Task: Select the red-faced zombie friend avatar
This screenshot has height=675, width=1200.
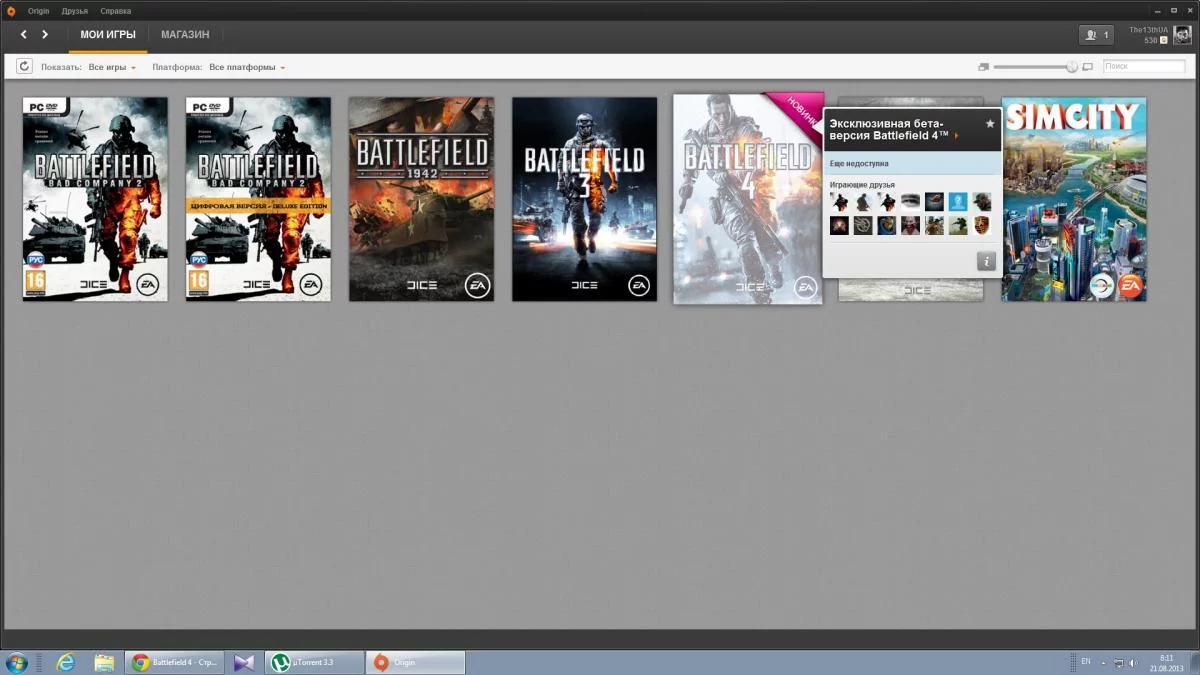Action: click(x=910, y=225)
